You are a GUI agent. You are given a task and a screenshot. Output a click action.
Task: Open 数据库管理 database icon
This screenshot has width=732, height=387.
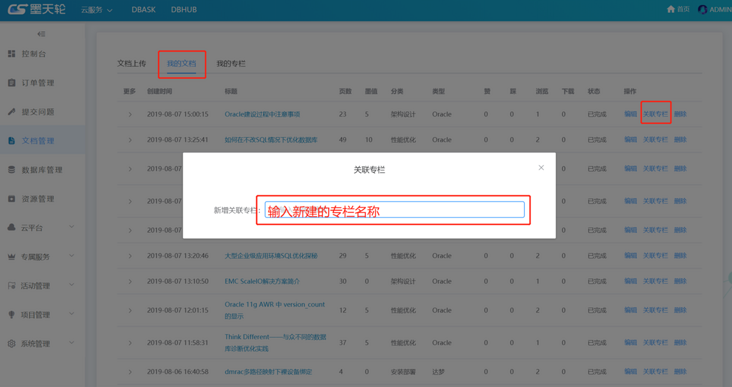12,170
